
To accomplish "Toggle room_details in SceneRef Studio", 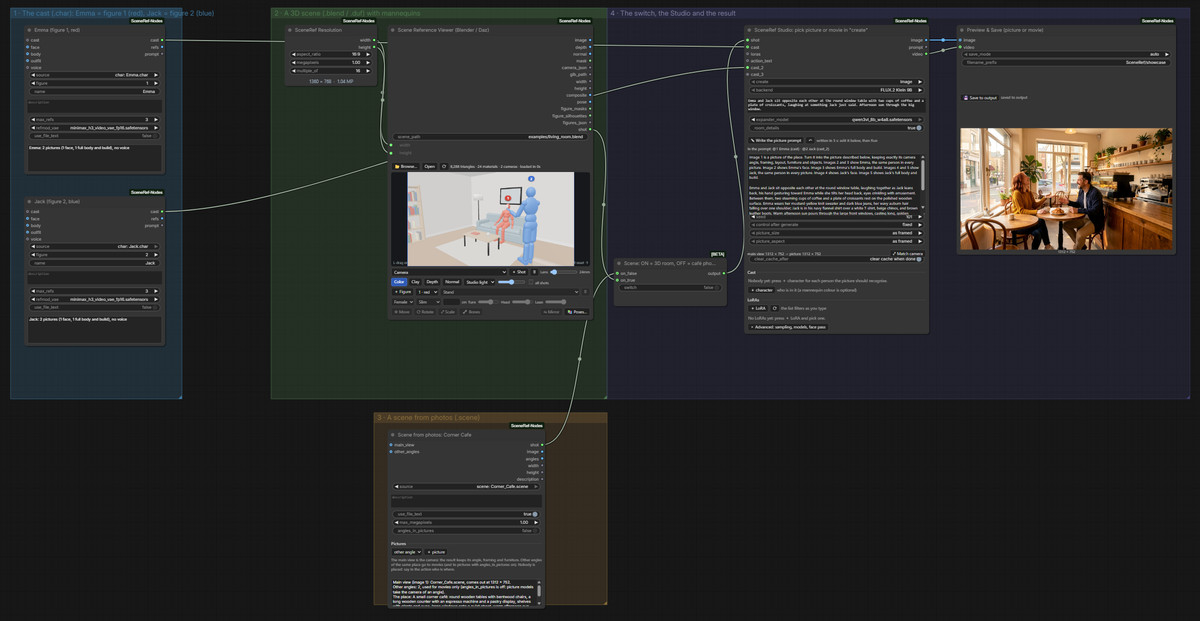I will coord(836,128).
